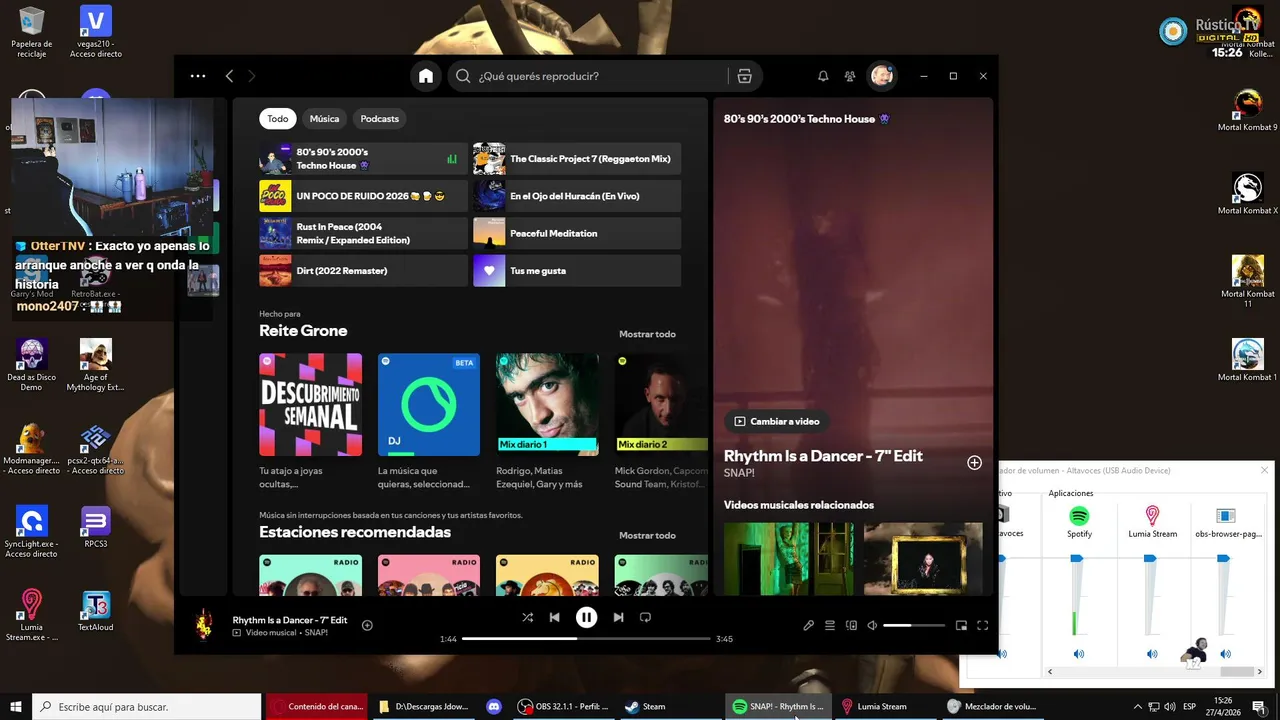
Task: Enter full screen mode icon
Action: [982, 625]
